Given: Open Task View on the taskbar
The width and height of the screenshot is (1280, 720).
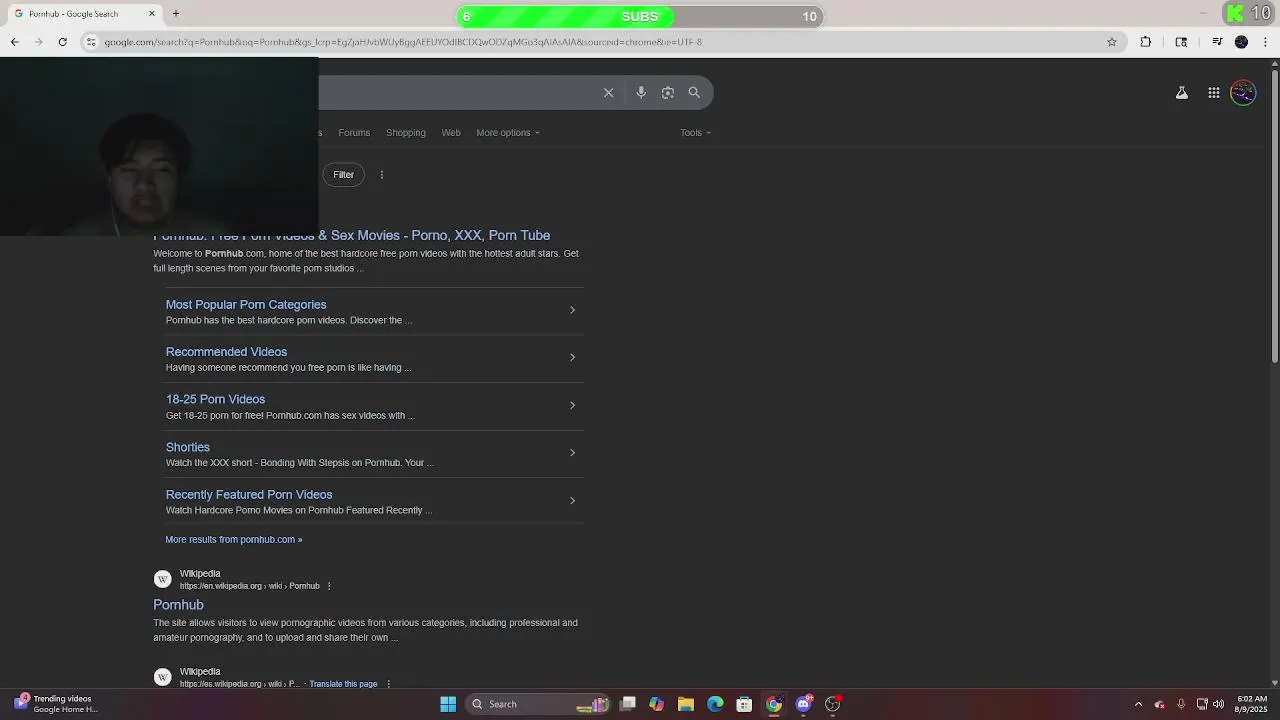Looking at the screenshot, I should [x=627, y=704].
